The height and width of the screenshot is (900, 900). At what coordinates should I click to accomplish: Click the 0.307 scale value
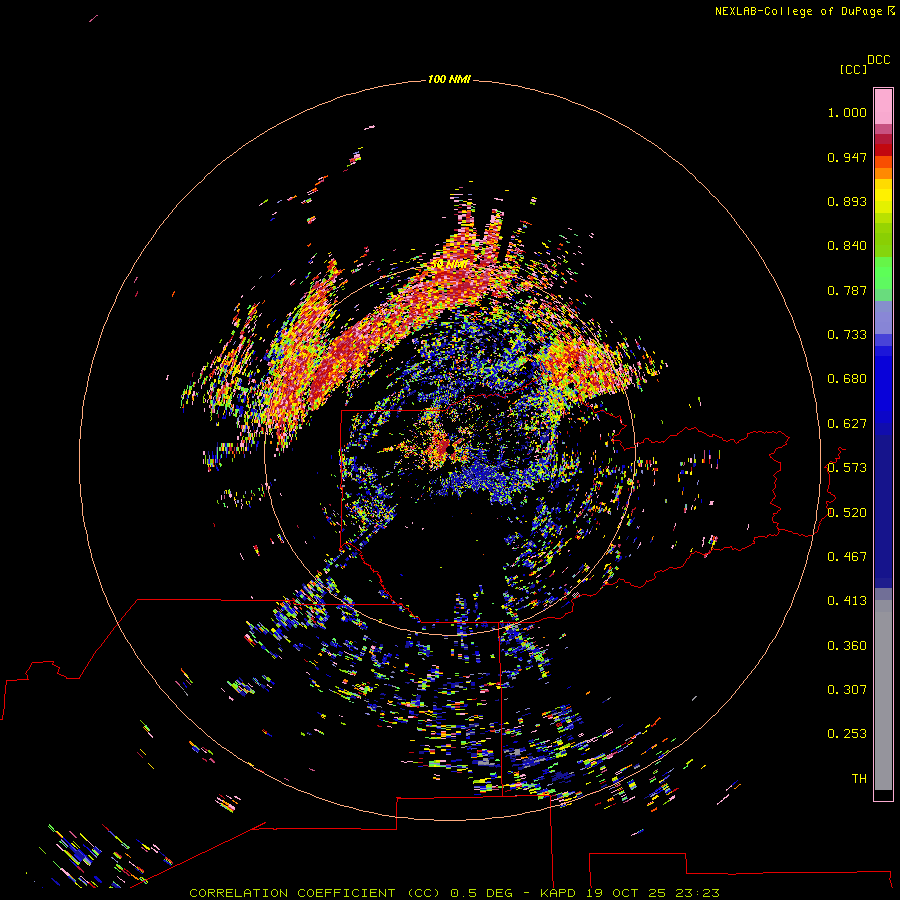tap(847, 690)
